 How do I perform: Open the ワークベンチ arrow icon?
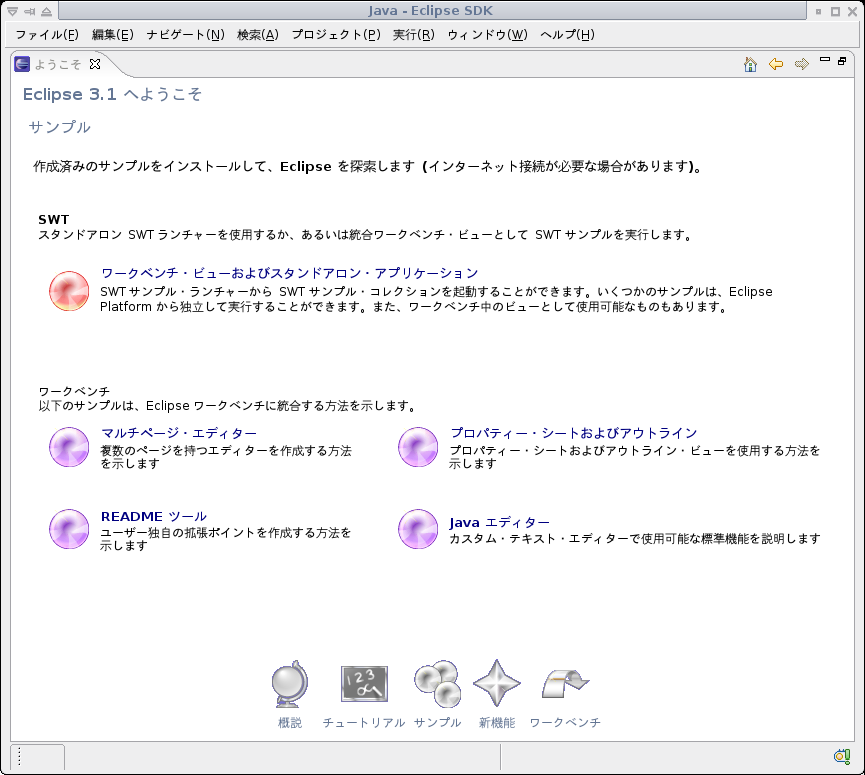tap(565, 684)
